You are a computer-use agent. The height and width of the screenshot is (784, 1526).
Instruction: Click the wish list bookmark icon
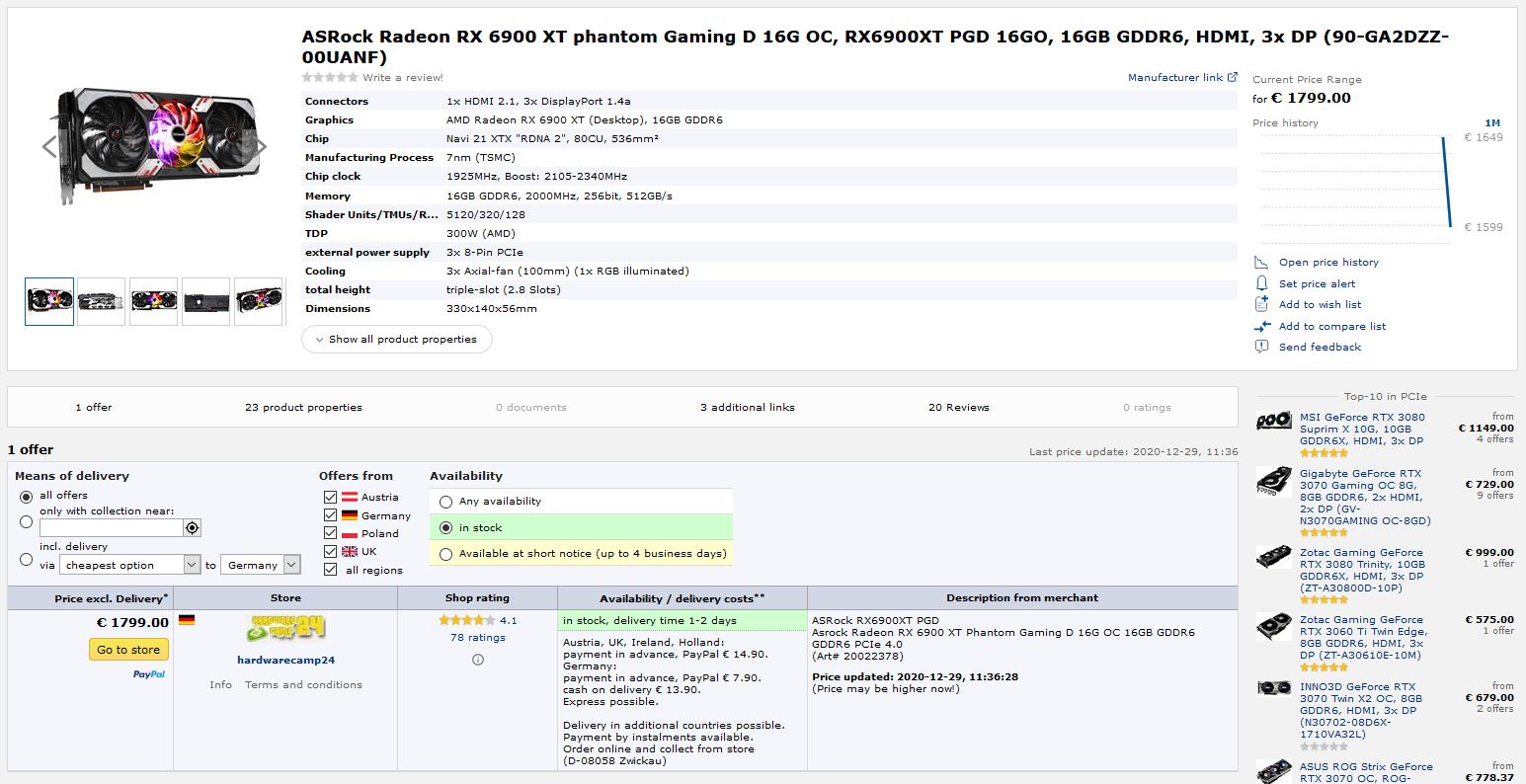click(1261, 304)
